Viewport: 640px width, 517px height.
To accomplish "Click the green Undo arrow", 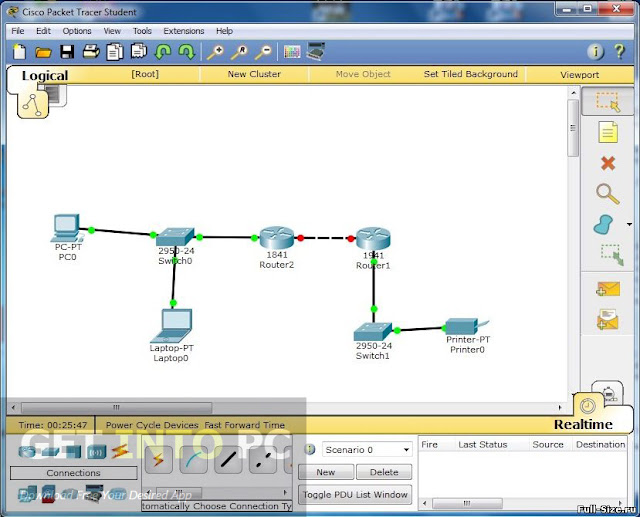I will 163,52.
